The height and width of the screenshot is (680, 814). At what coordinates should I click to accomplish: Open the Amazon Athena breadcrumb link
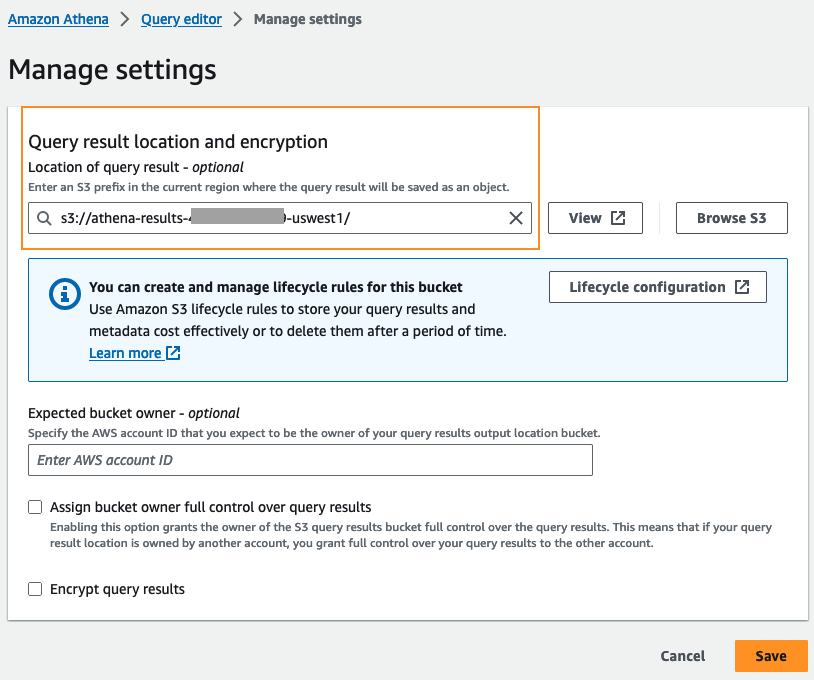point(58,19)
